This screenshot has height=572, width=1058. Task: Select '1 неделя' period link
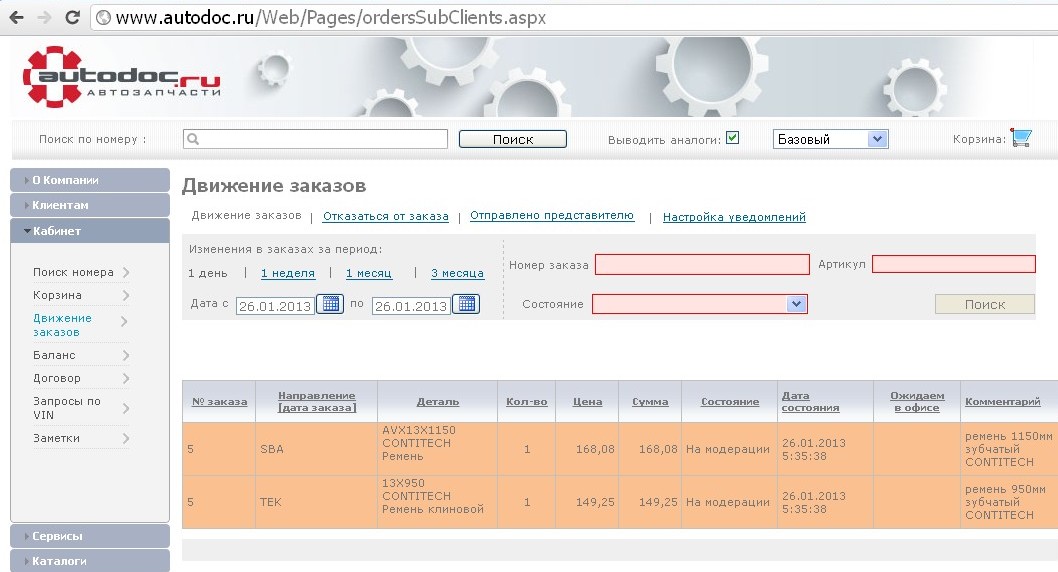click(x=288, y=274)
